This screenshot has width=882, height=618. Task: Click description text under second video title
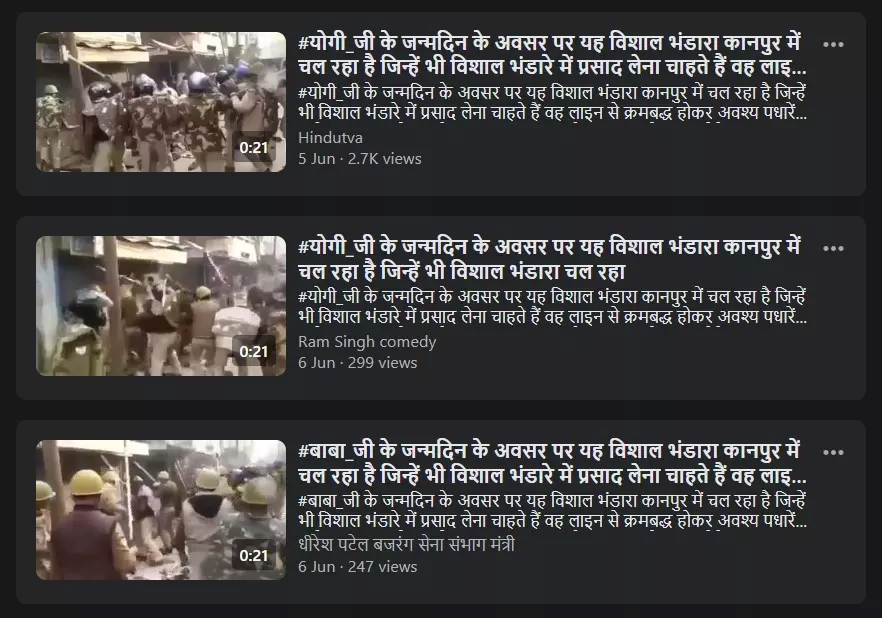click(x=552, y=307)
